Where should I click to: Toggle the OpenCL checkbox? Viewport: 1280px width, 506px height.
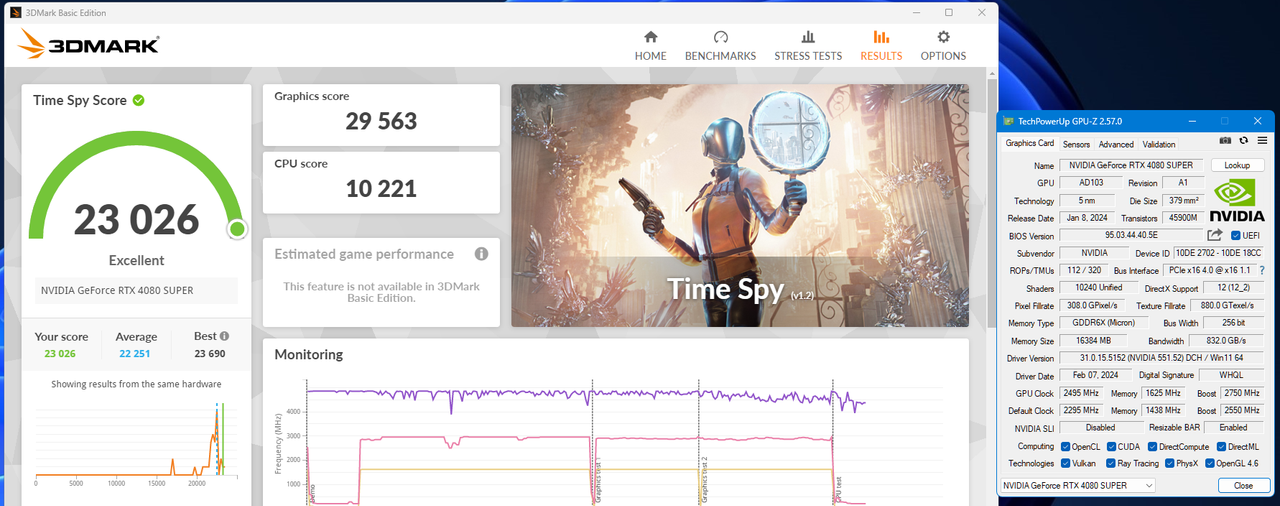1066,447
